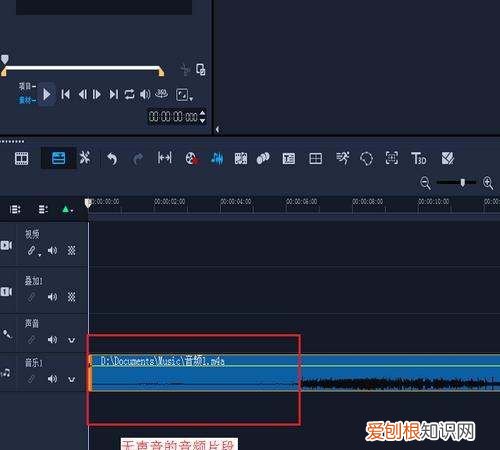Toggle ripple editing on the voice track
This screenshot has height=450, width=500.
[31, 340]
